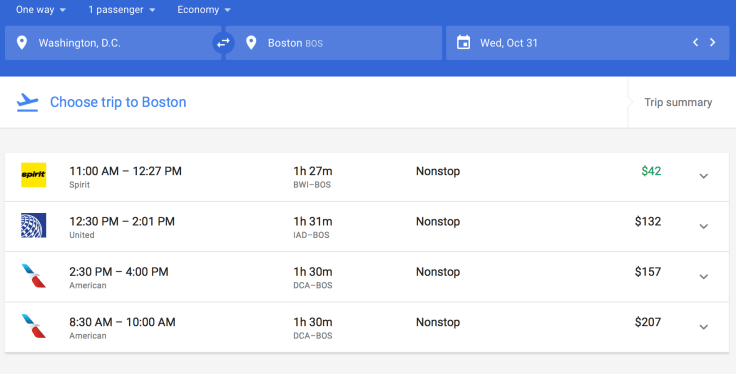Click the Spirit airline logo
Image resolution: width=736 pixels, height=374 pixels.
tap(33, 175)
